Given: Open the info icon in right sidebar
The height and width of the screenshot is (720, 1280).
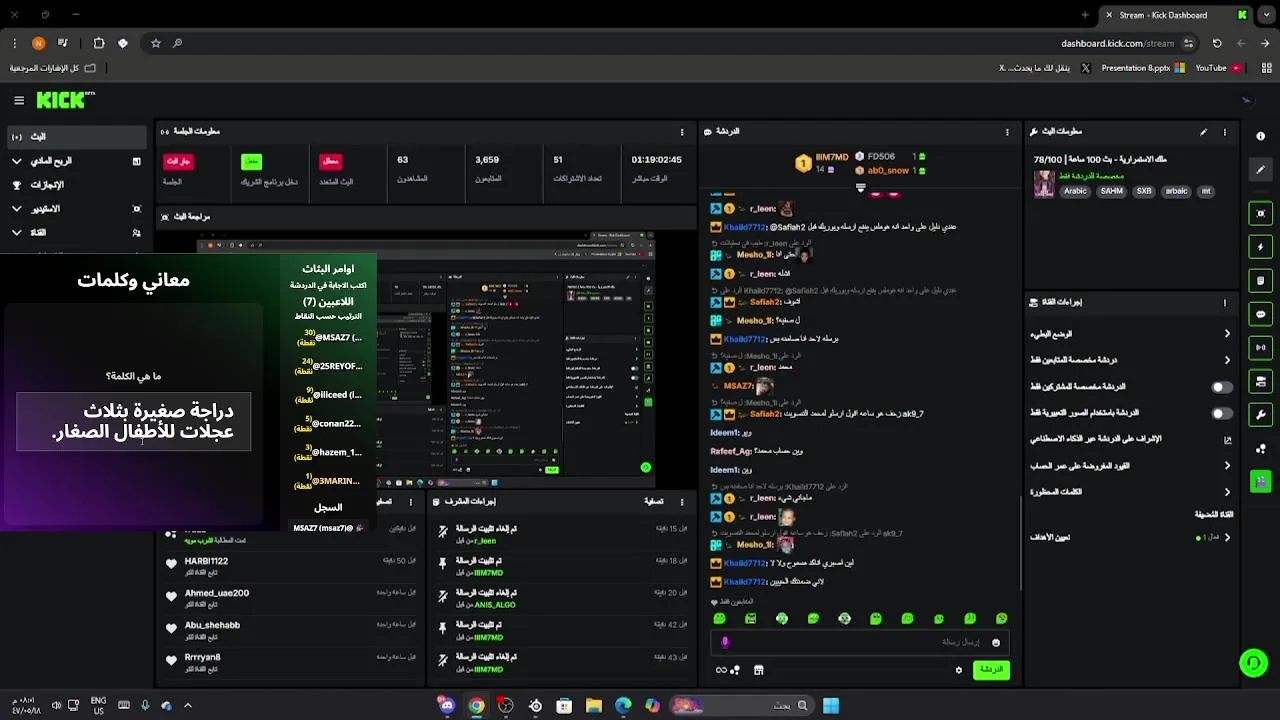Looking at the screenshot, I should [x=1260, y=136].
